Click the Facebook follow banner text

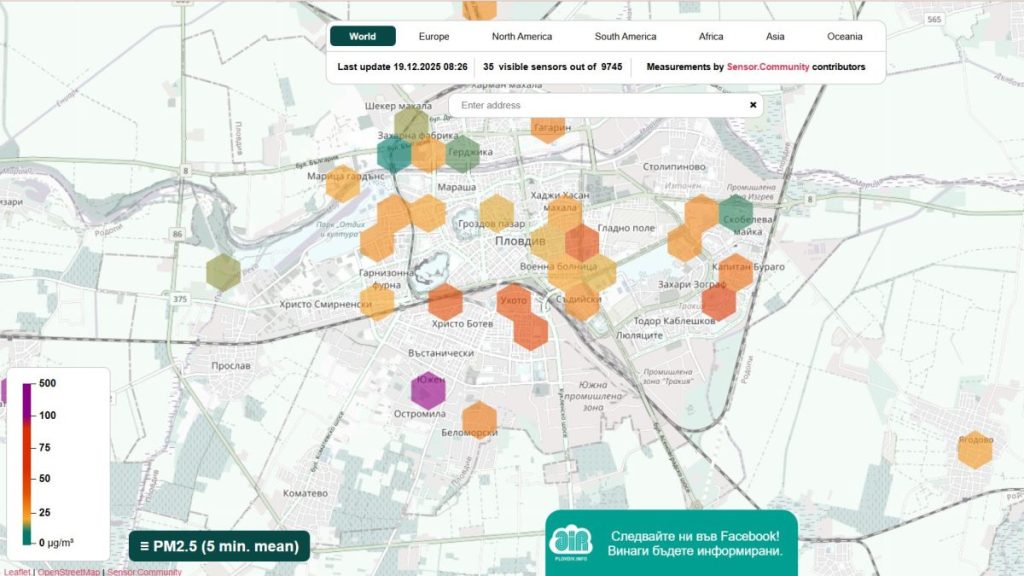point(694,543)
